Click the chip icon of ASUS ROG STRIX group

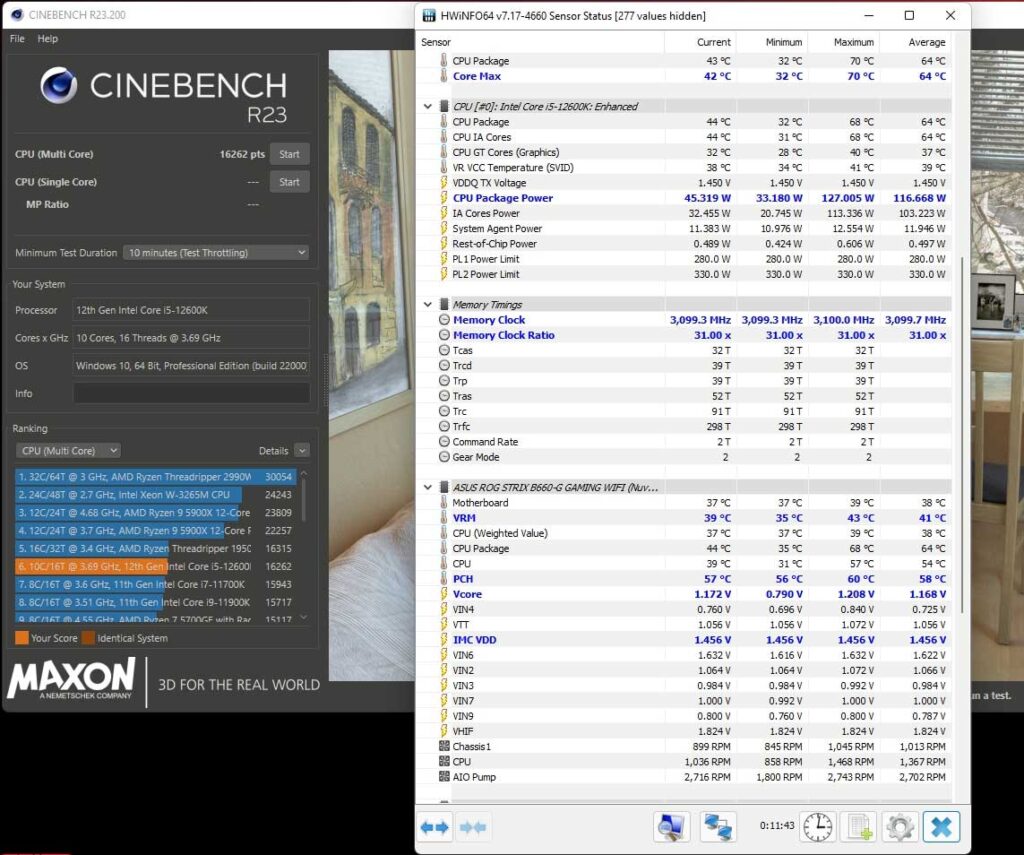(444, 487)
